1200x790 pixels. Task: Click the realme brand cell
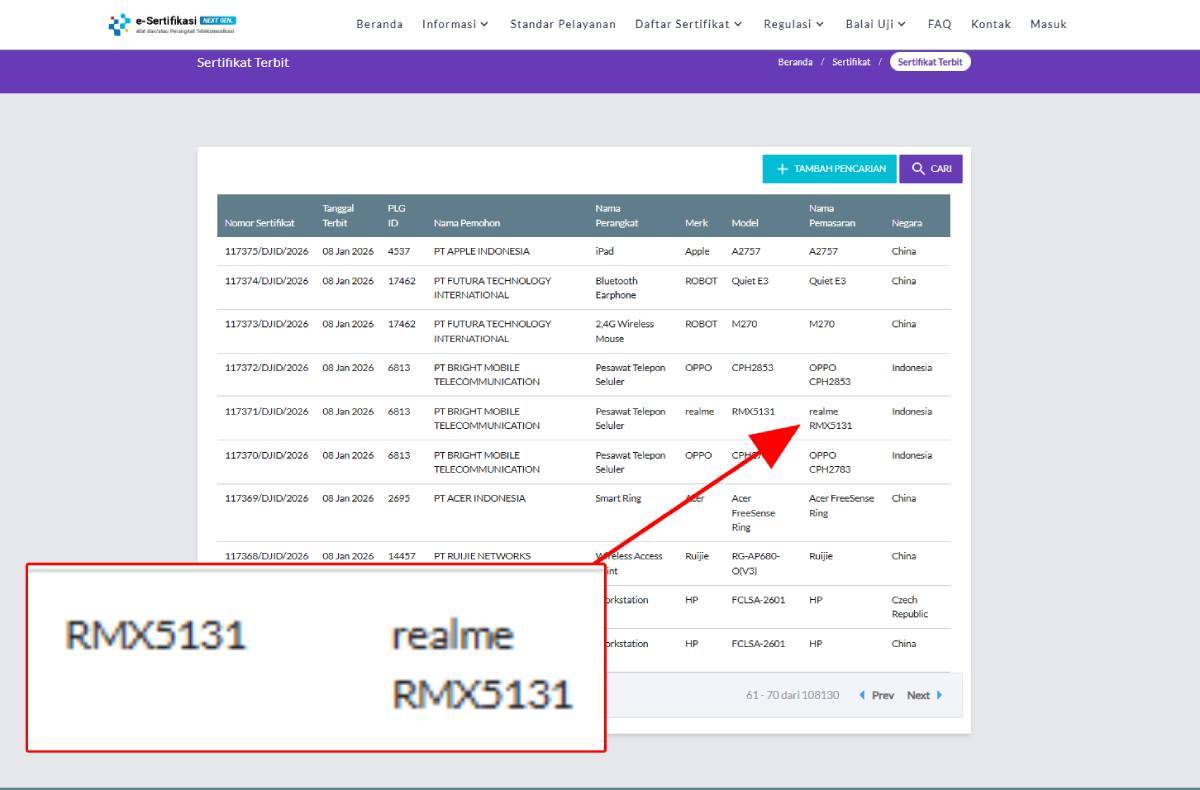tap(700, 411)
